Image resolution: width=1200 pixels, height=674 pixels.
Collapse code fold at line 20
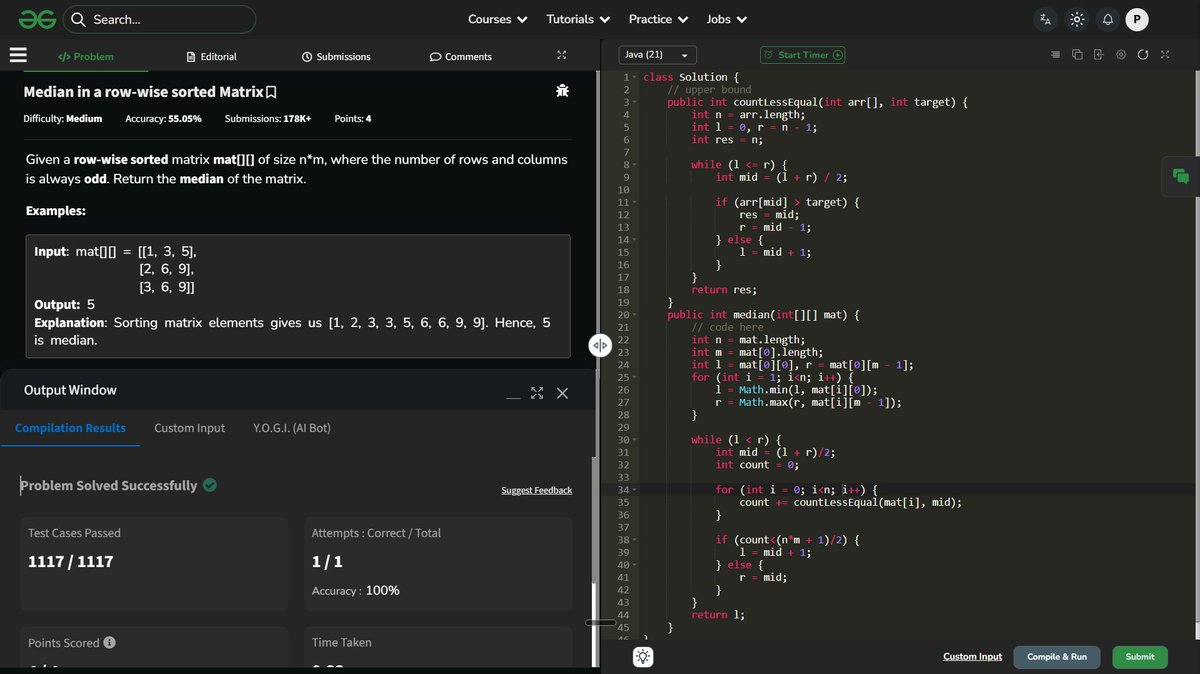click(x=634, y=315)
